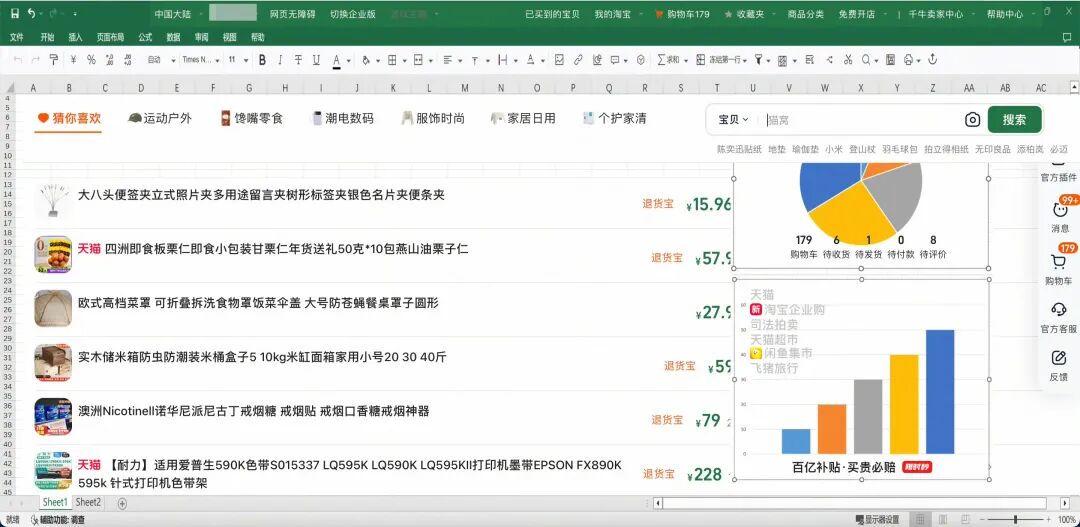Toggle strikethrough formatting

(298, 60)
